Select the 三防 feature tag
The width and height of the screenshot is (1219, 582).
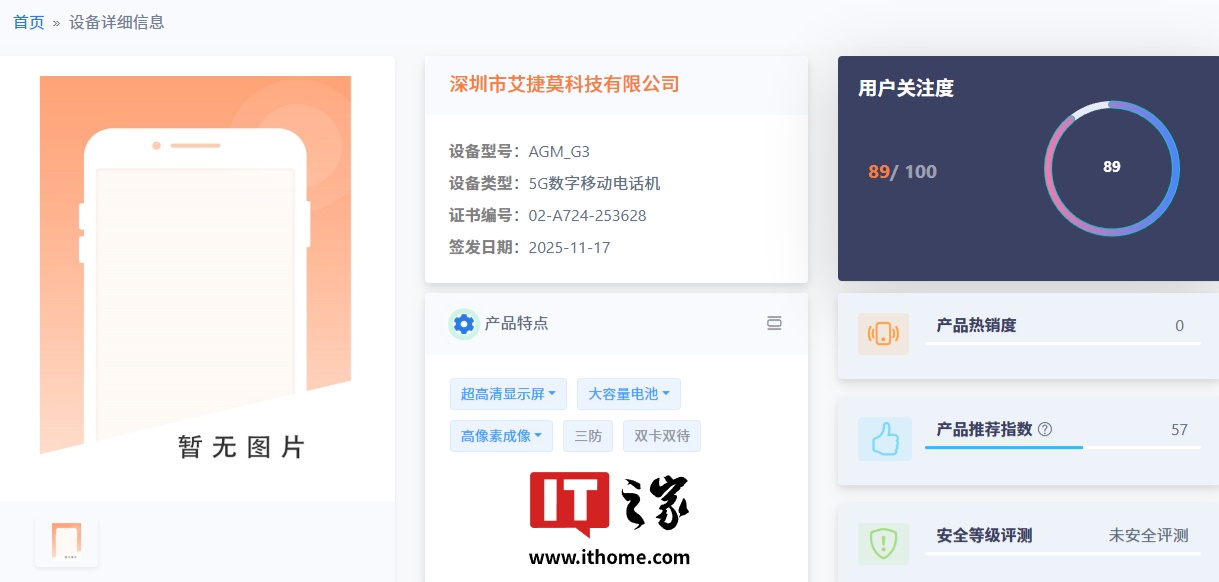588,436
